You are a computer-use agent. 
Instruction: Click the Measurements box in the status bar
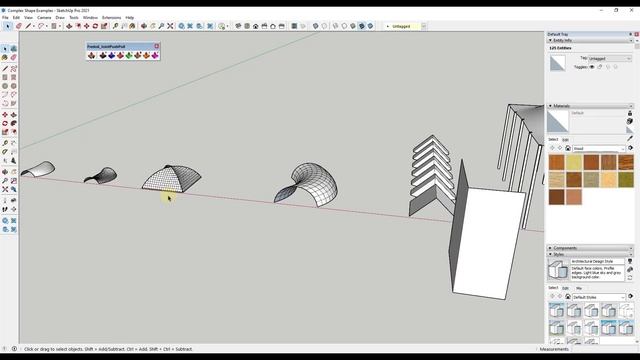pos(605,349)
